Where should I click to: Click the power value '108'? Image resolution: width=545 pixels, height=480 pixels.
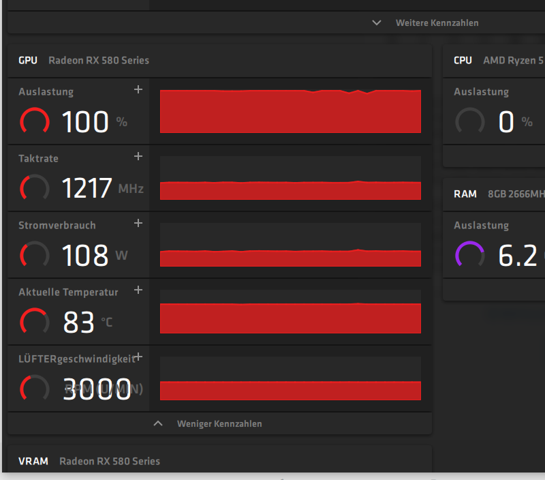pyautogui.click(x=85, y=255)
